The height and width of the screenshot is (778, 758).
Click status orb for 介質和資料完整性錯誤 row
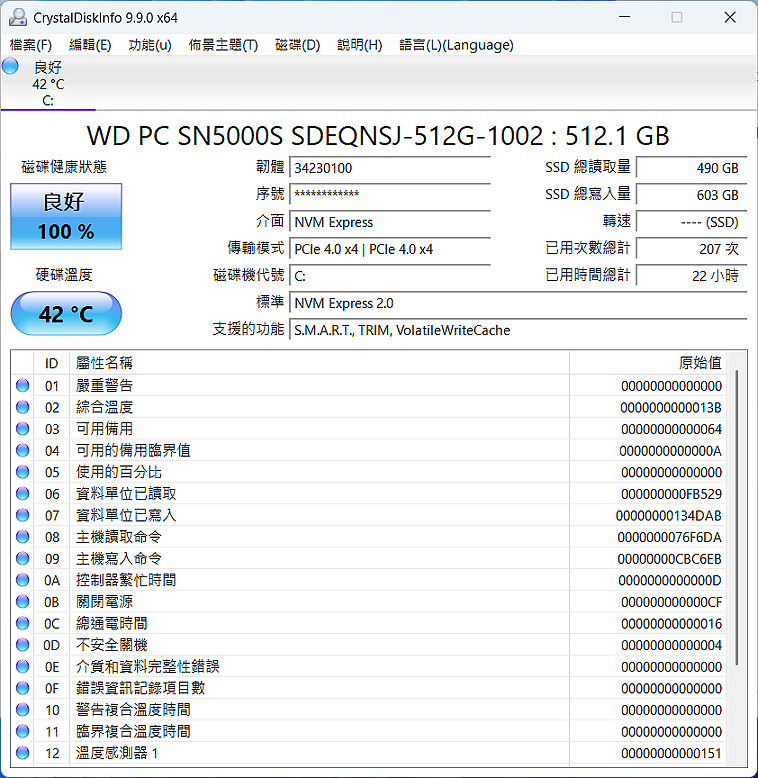pyautogui.click(x=22, y=667)
